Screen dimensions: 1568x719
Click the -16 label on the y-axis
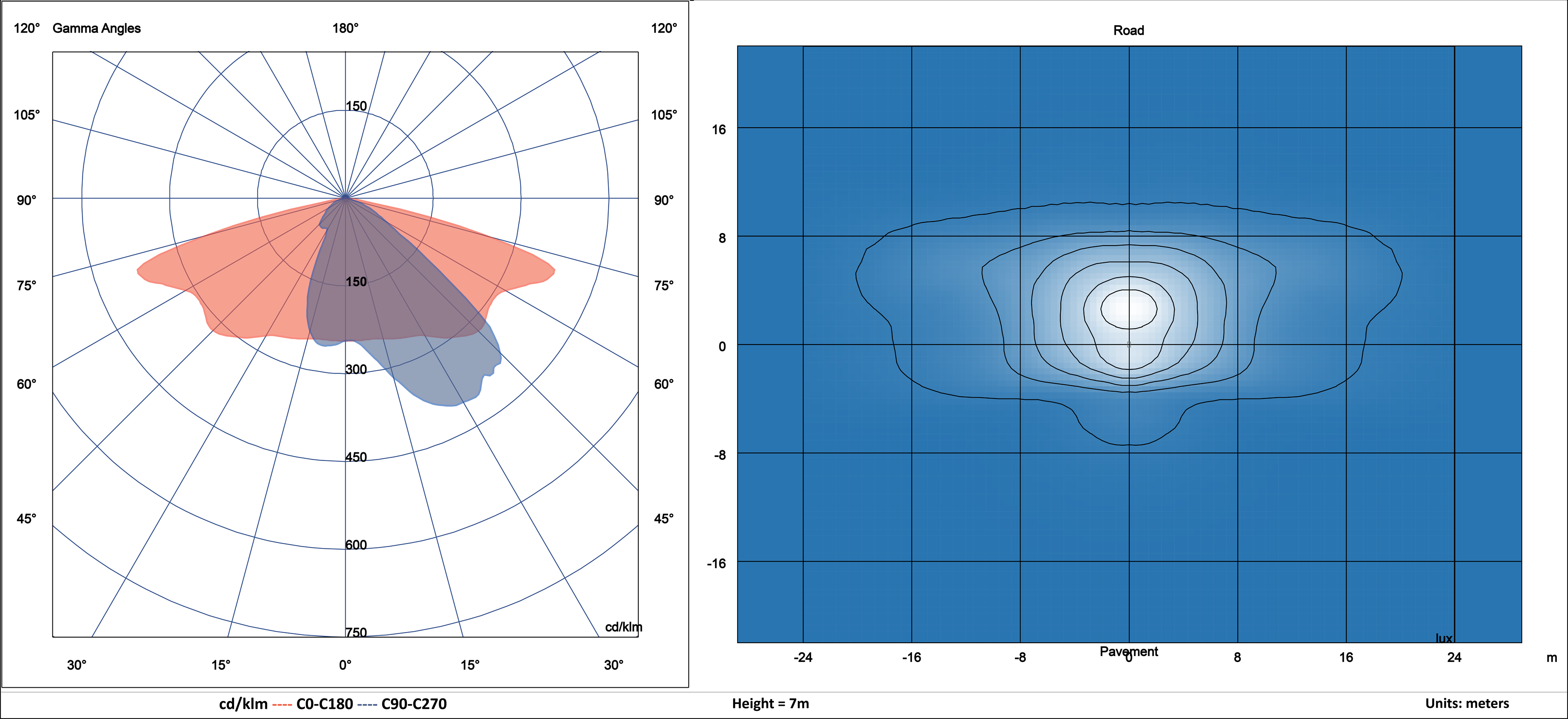716,563
